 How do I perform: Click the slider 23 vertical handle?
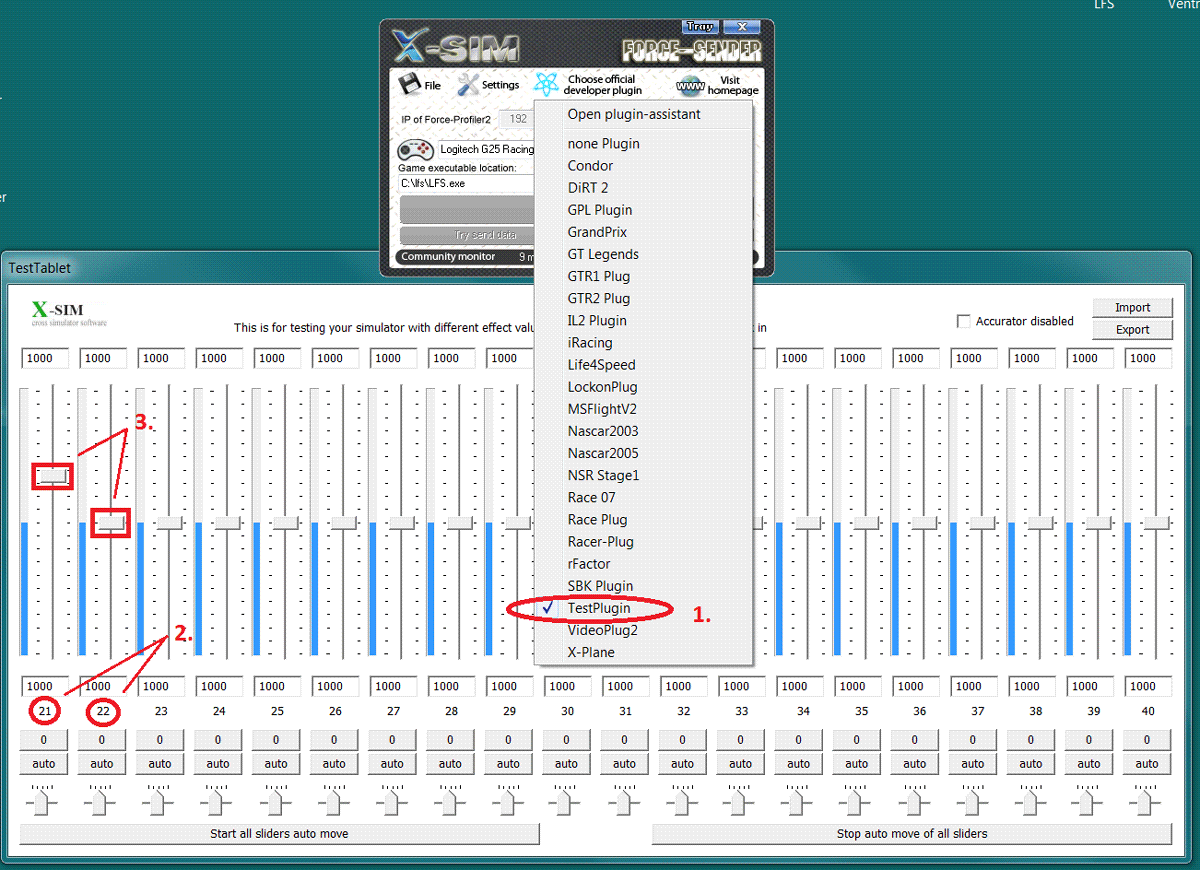(169, 522)
